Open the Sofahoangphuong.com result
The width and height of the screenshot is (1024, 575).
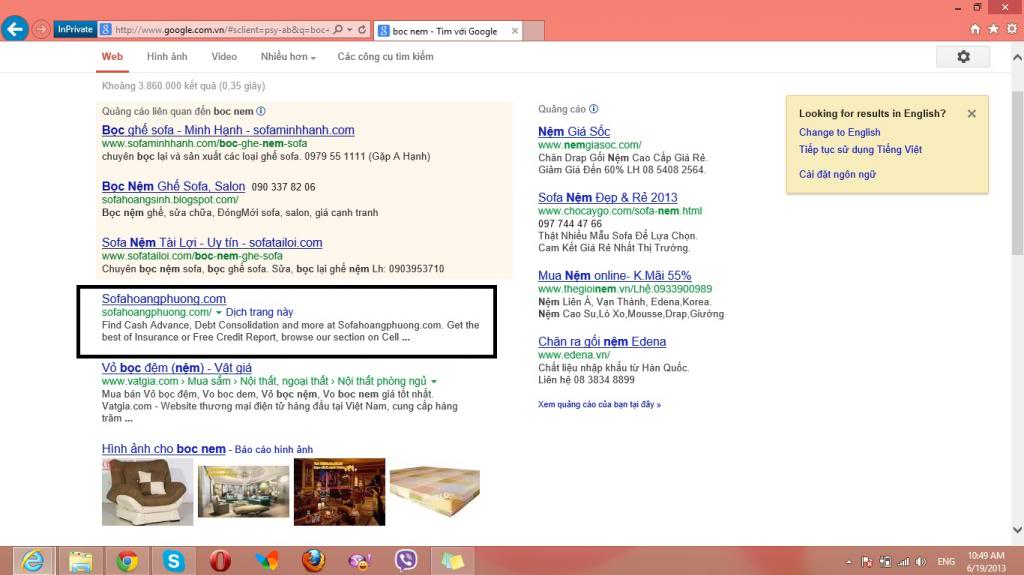click(x=163, y=299)
